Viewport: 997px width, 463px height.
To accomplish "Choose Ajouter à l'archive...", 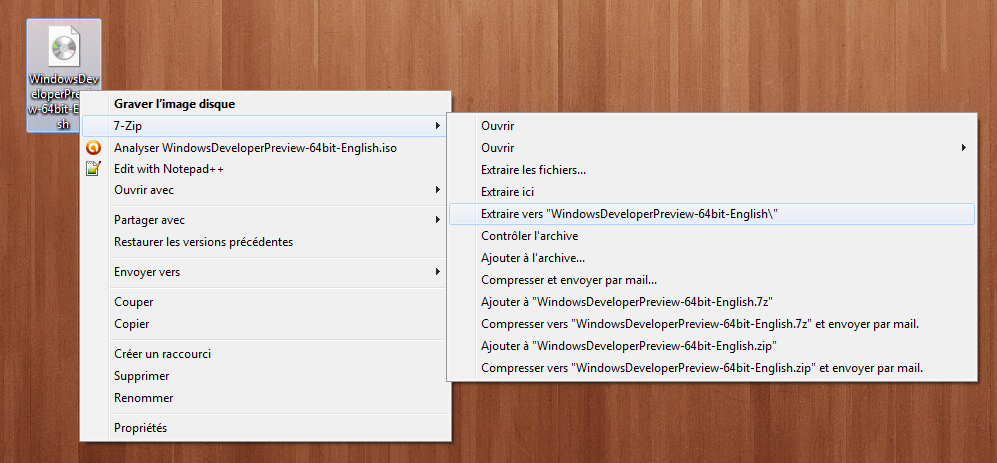I will (x=533, y=258).
